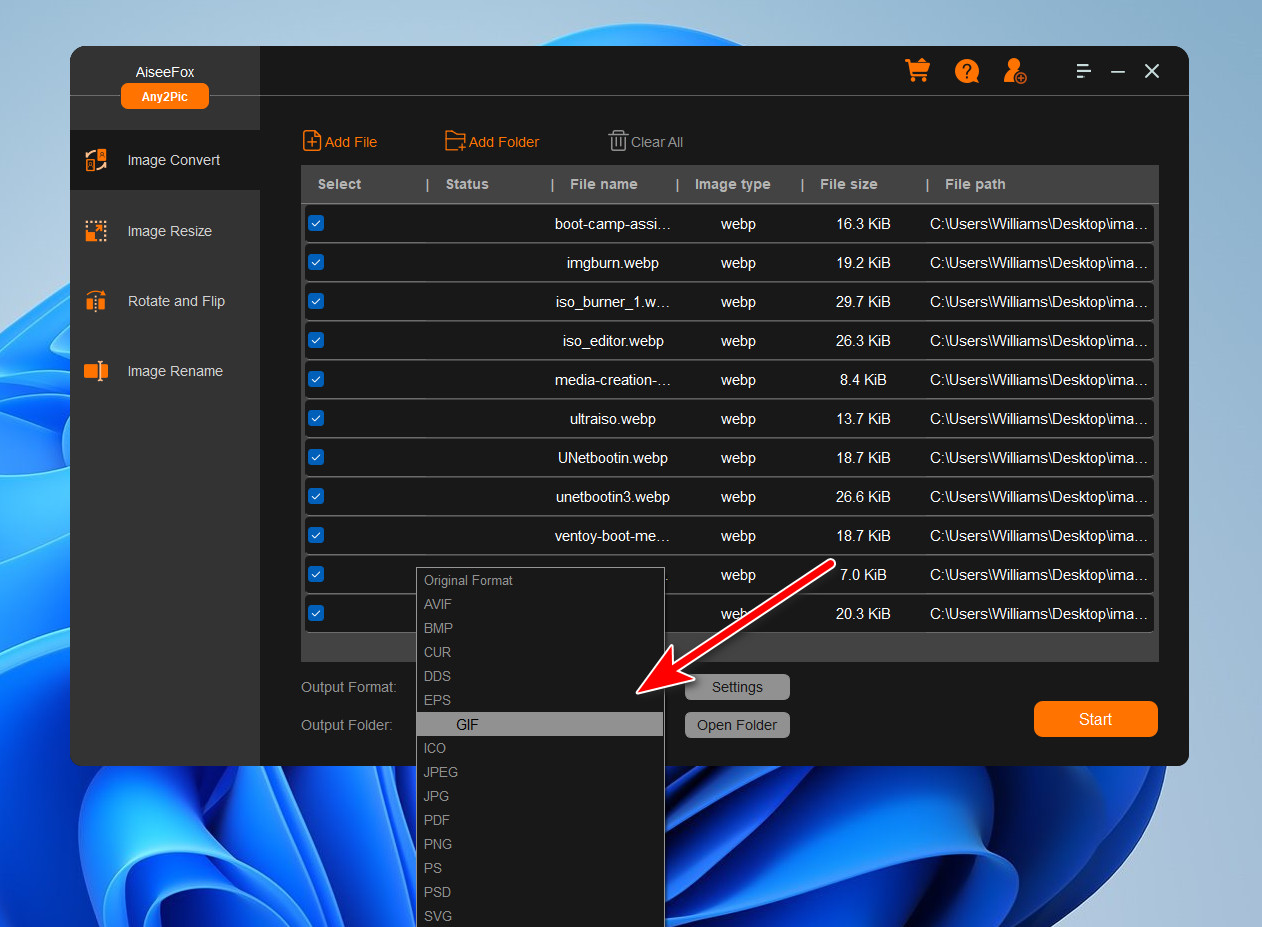The width and height of the screenshot is (1262, 927).
Task: Select the ultraiso.webp file name
Action: (x=613, y=419)
